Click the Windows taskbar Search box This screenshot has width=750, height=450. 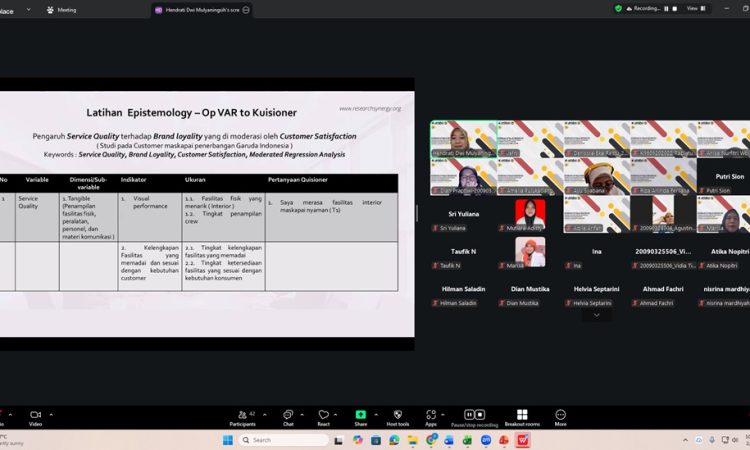284,440
